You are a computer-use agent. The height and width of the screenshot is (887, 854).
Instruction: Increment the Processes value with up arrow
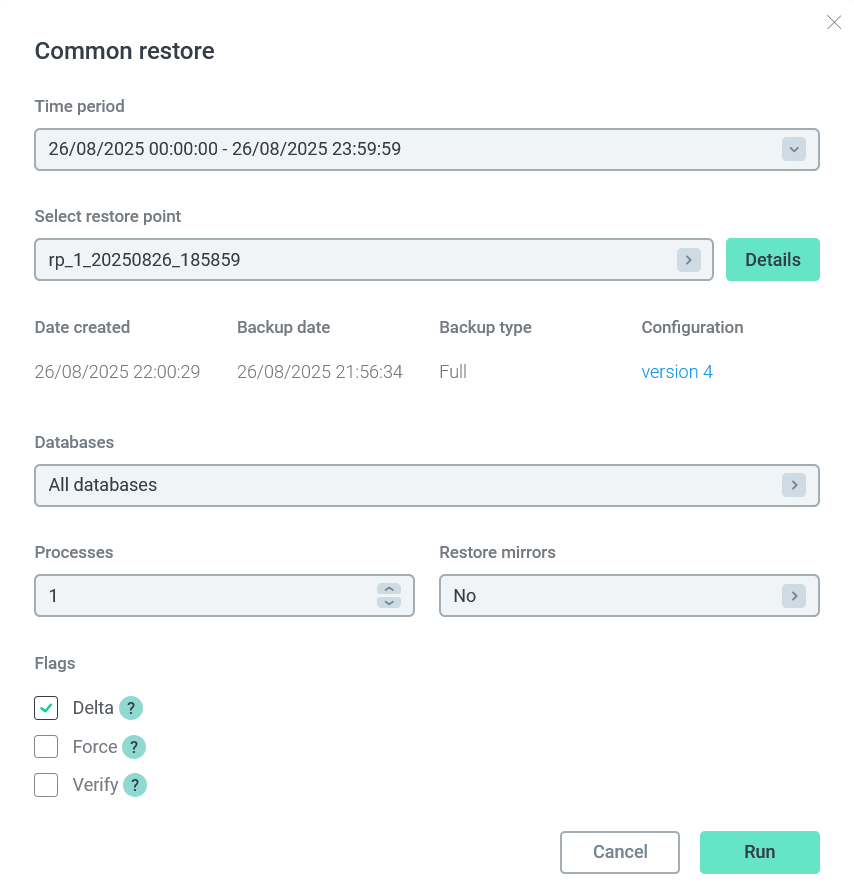pos(388,590)
